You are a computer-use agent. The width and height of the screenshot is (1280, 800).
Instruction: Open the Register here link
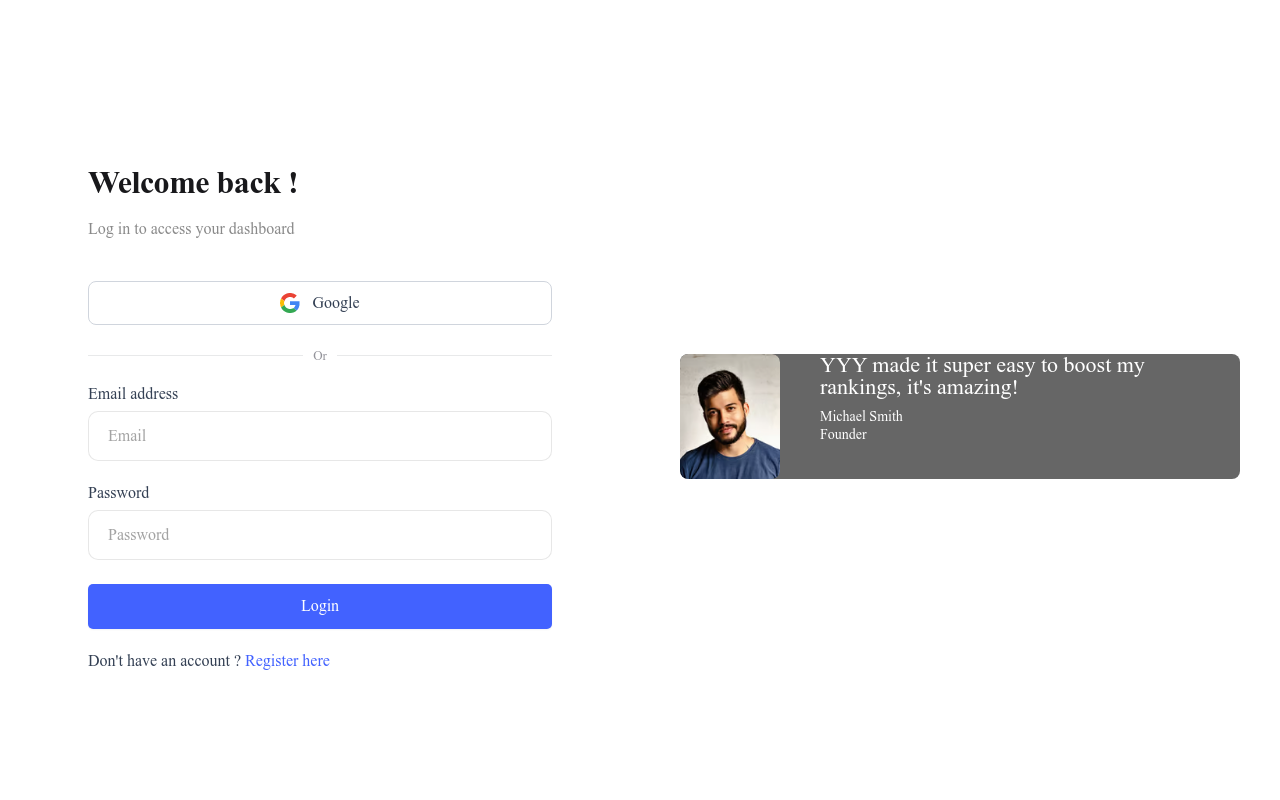(287, 661)
